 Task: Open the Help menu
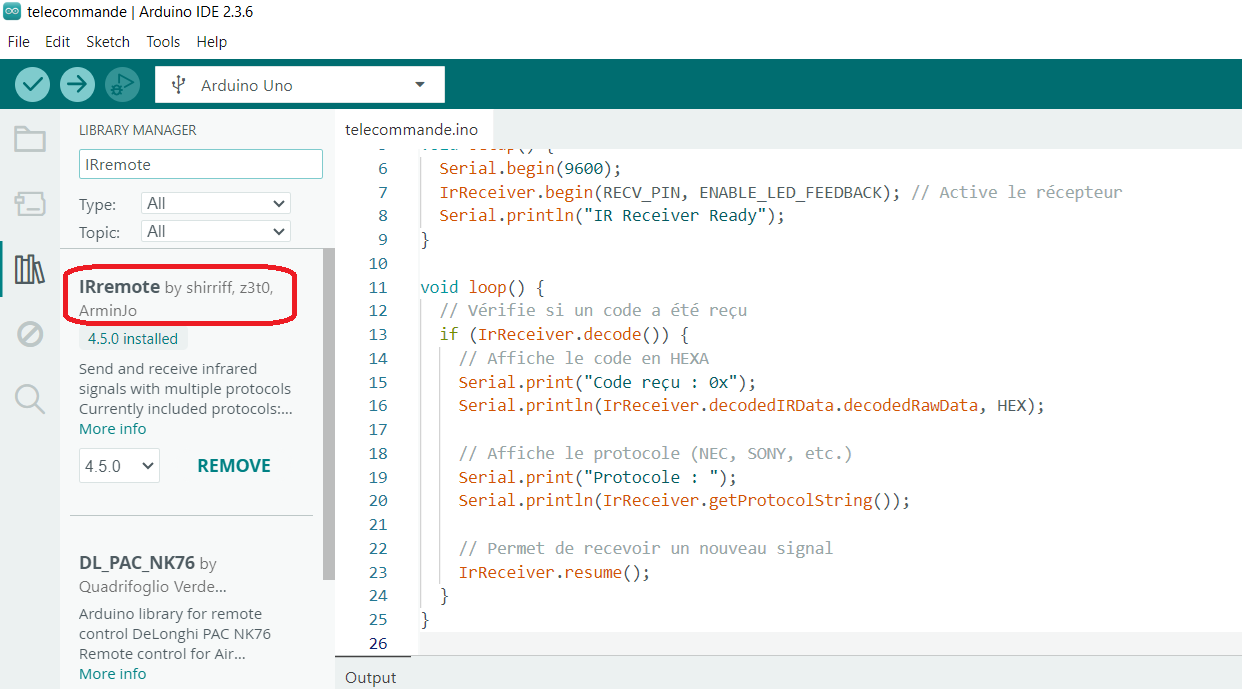(x=212, y=42)
